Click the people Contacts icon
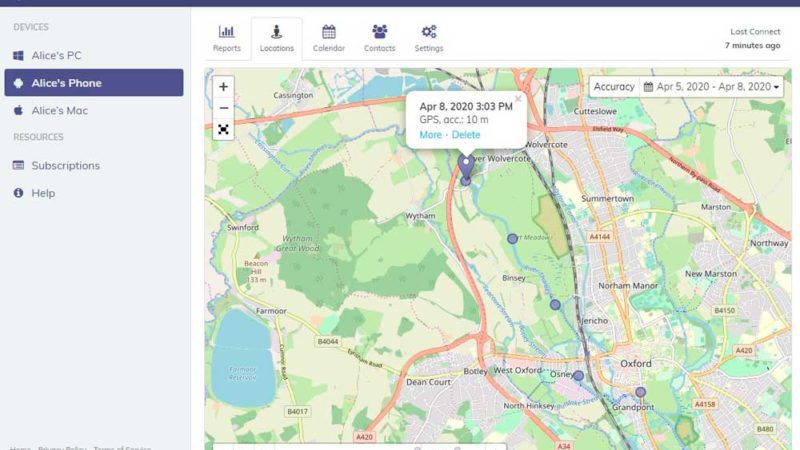The height and width of the screenshot is (450, 800). pos(379,32)
